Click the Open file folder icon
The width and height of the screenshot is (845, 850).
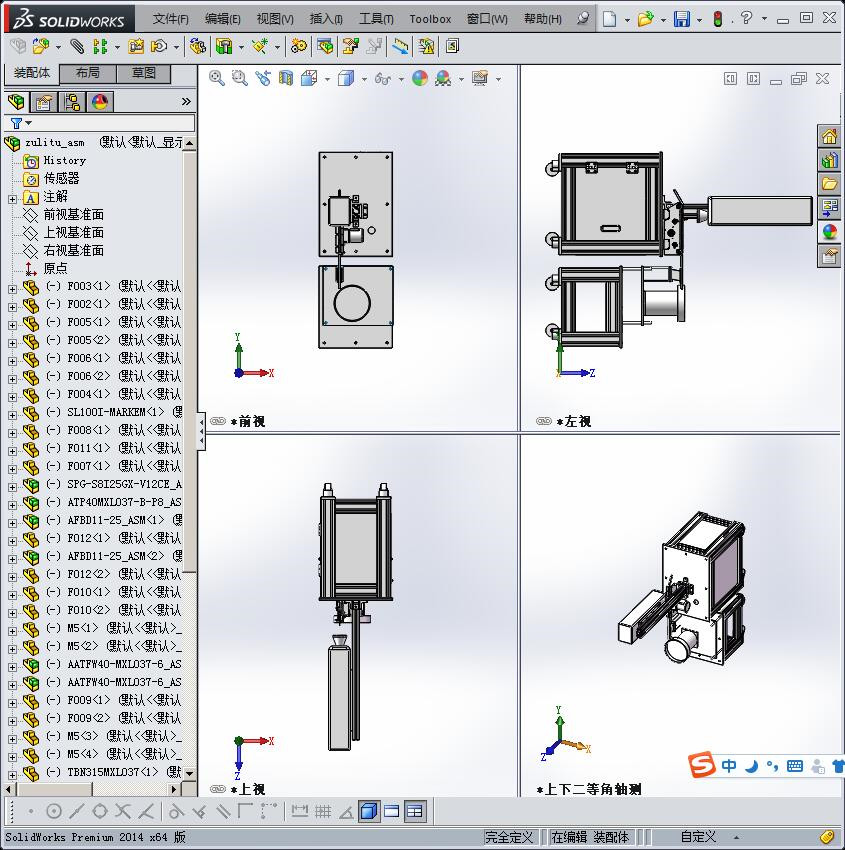point(645,19)
